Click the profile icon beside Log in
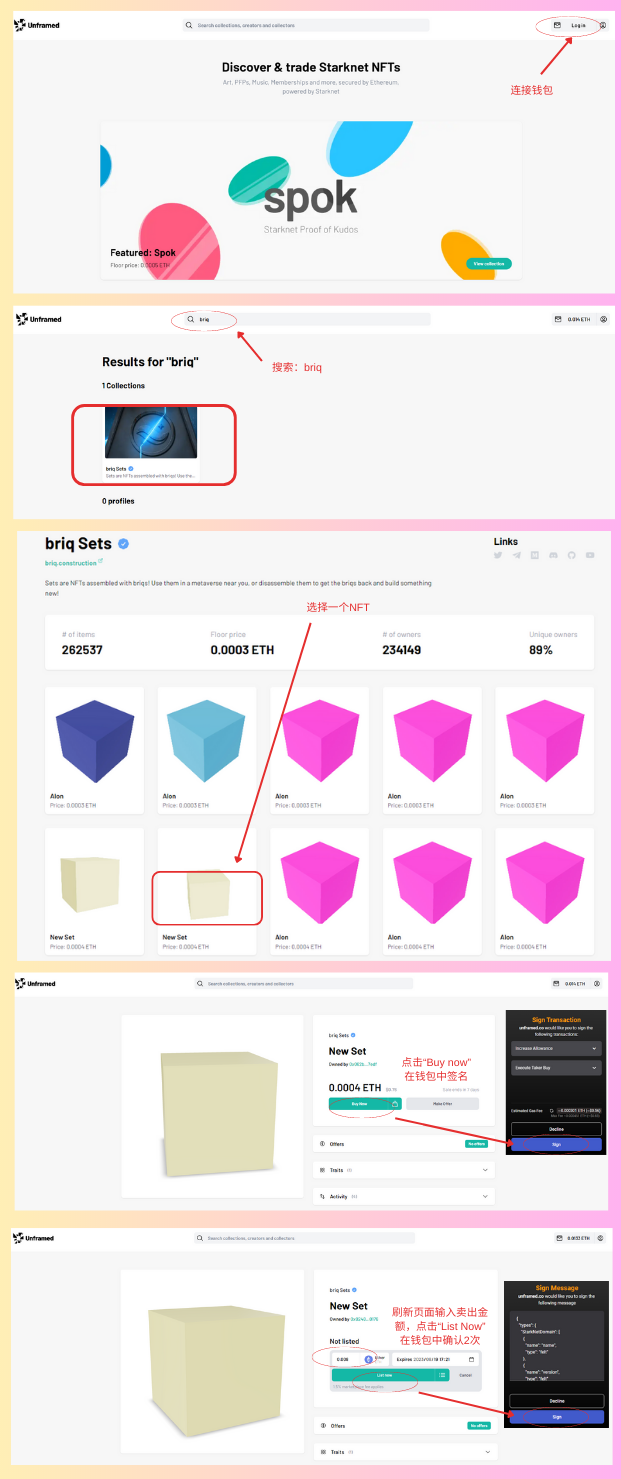Image resolution: width=621 pixels, height=1479 pixels. coord(604,25)
